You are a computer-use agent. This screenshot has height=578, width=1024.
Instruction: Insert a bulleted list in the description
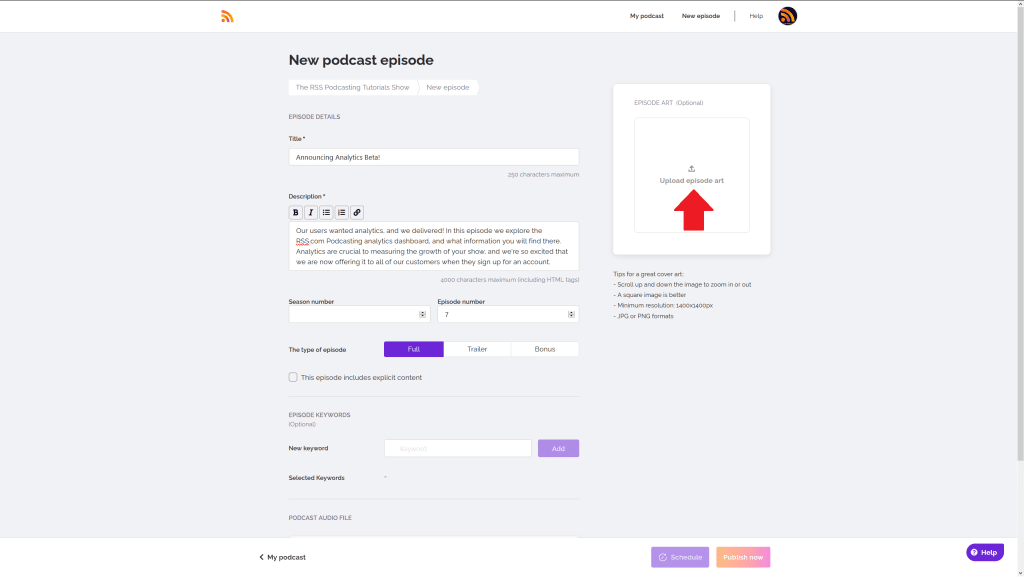(325, 212)
